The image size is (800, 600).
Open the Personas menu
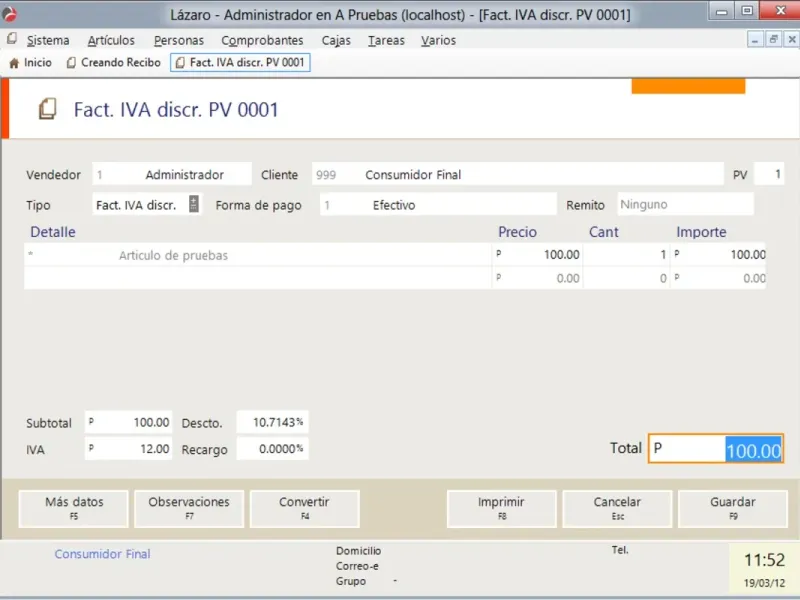(179, 40)
